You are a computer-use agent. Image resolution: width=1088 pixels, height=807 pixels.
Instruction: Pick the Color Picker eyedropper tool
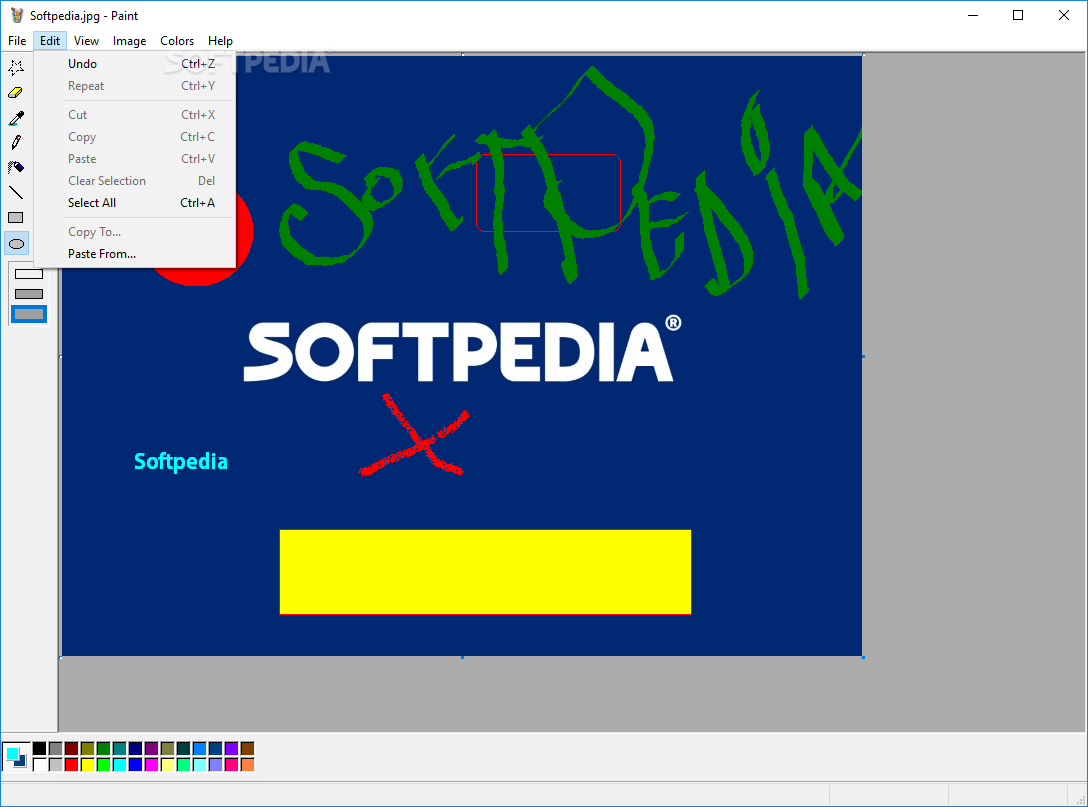tap(16, 118)
